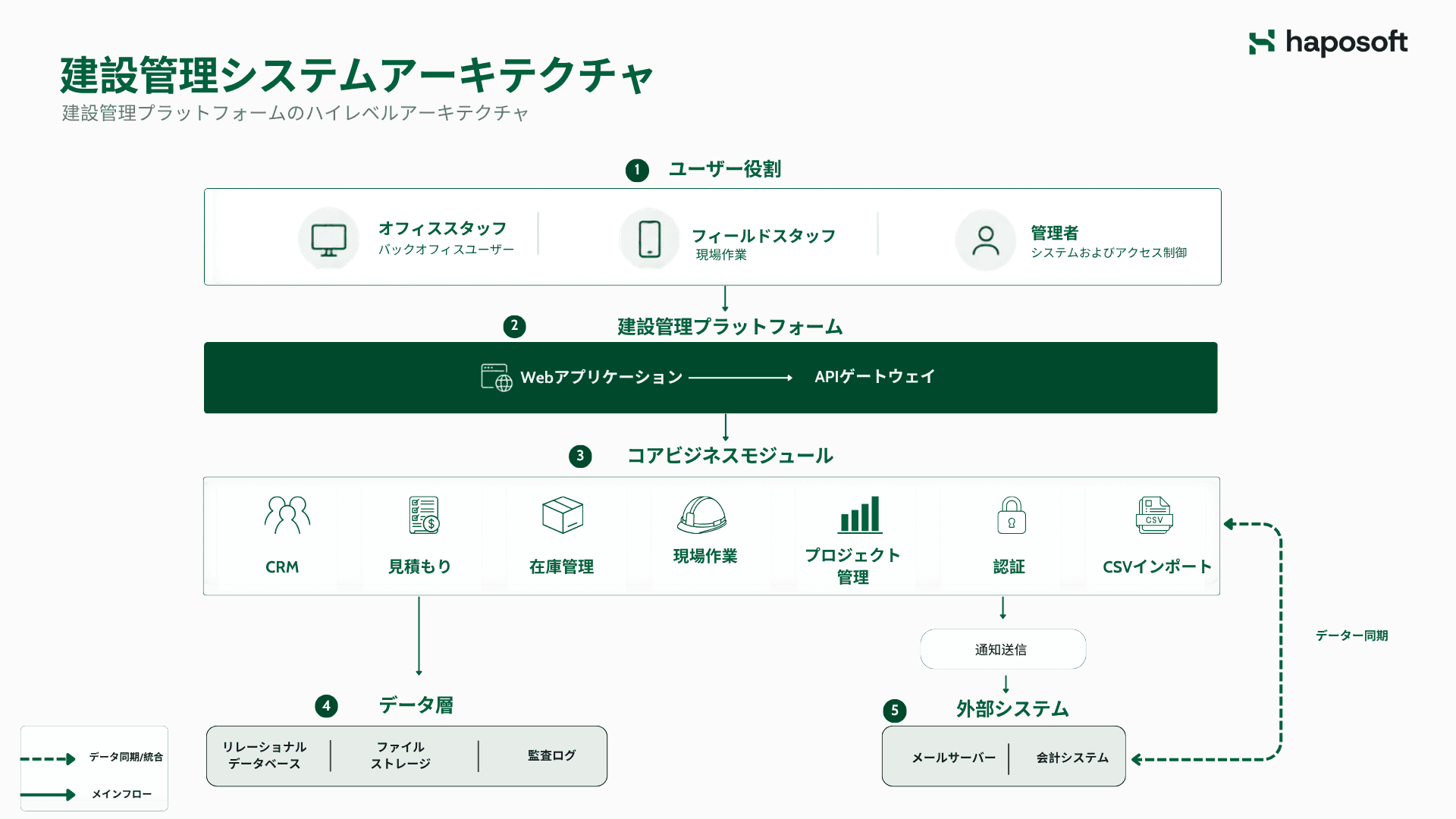Click the 見積もり checklist dollar icon
The height and width of the screenshot is (819, 1456).
click(425, 515)
